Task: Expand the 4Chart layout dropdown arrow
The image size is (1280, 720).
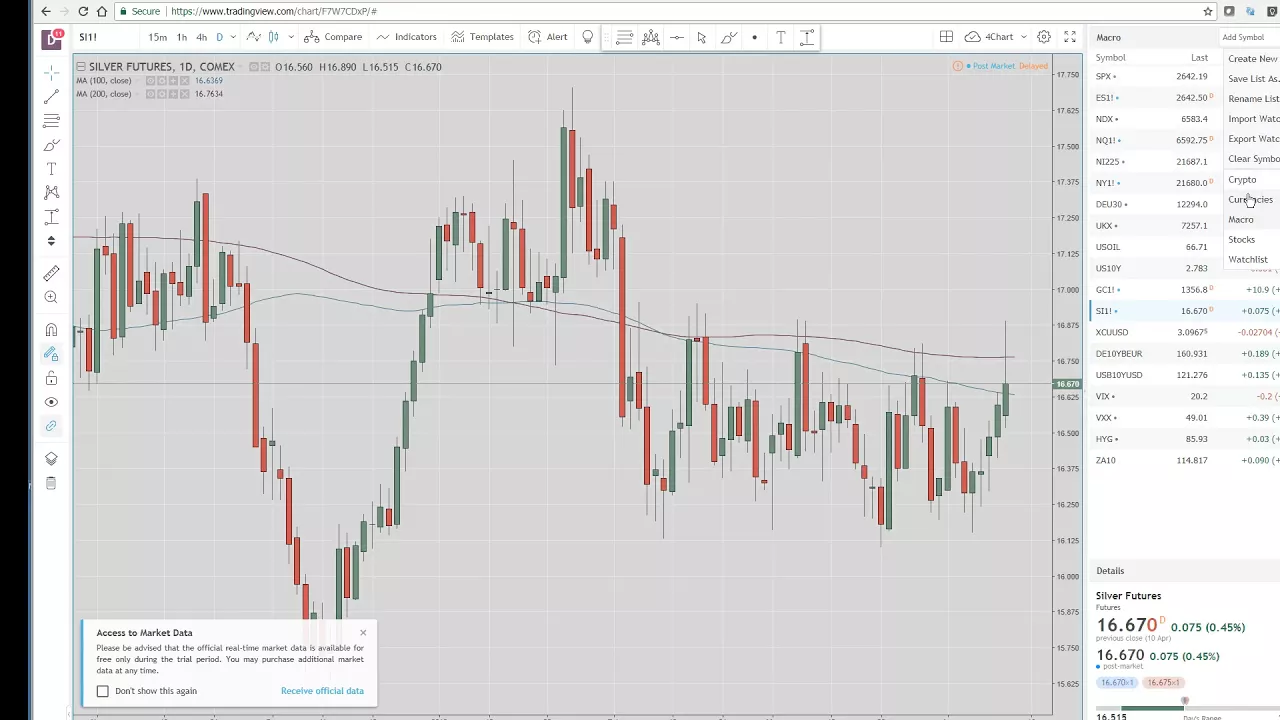Action: point(1023,37)
